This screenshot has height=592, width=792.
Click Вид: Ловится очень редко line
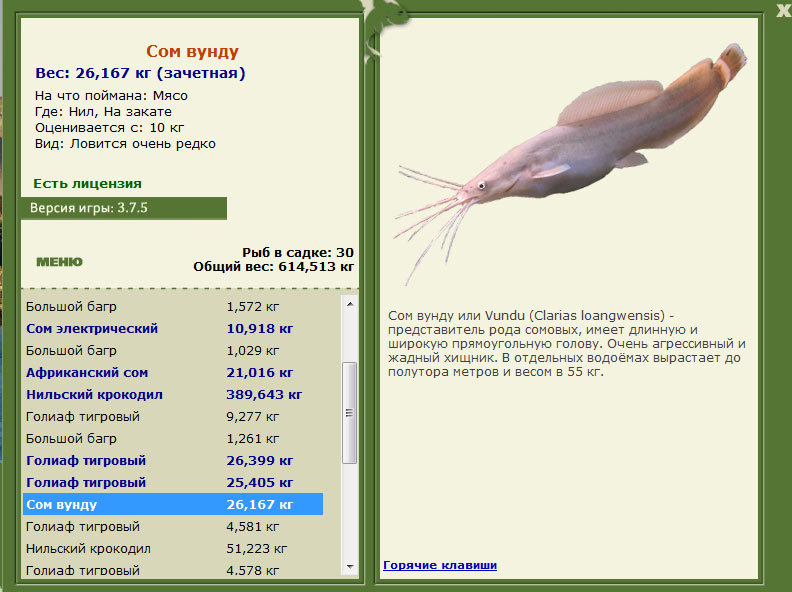(125, 144)
